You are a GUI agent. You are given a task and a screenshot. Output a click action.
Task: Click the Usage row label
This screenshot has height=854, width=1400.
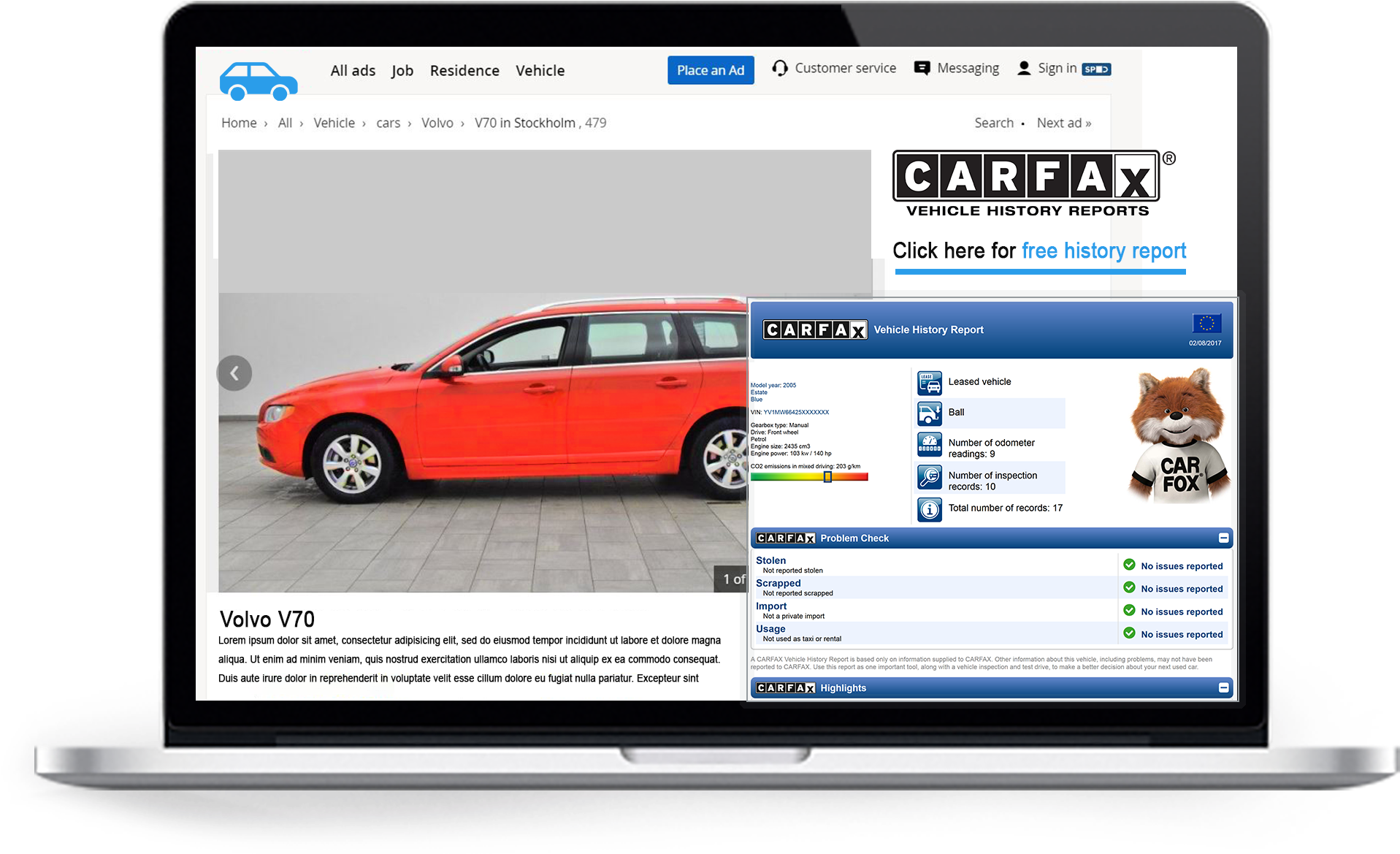tap(770, 629)
